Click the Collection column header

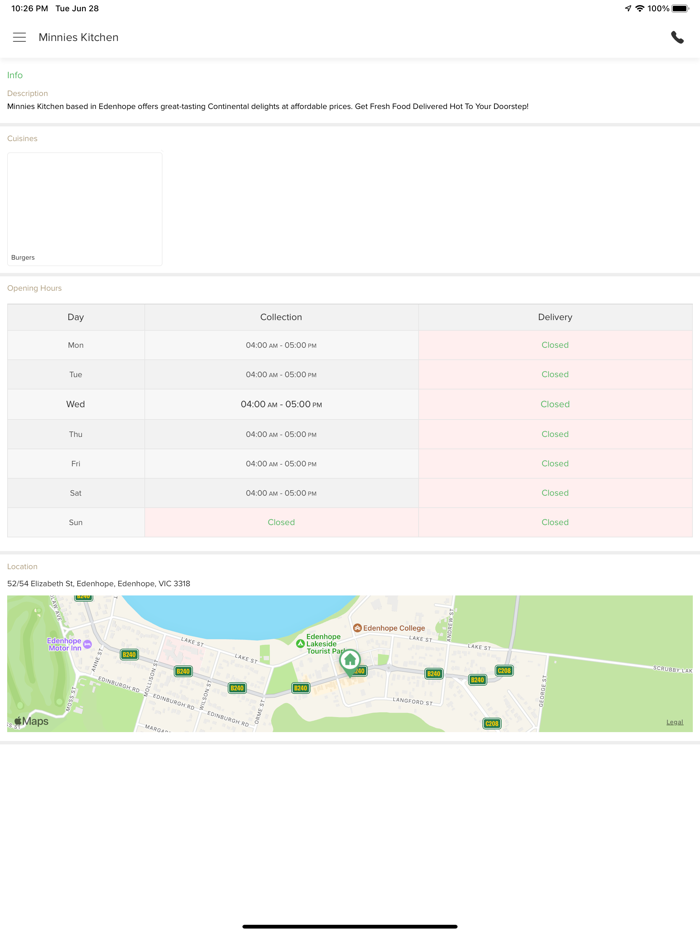click(281, 317)
